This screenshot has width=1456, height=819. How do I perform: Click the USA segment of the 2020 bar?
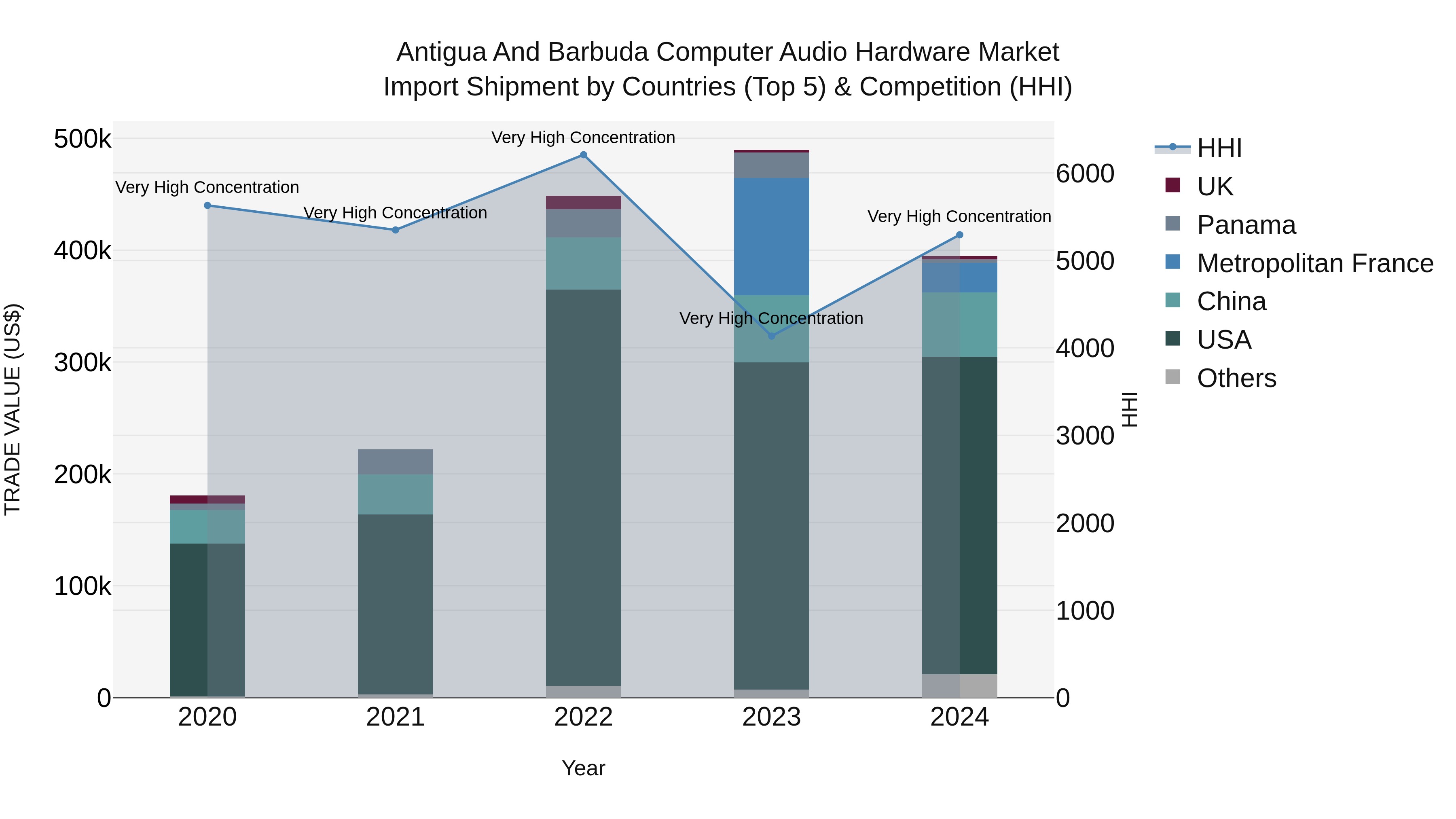click(207, 620)
